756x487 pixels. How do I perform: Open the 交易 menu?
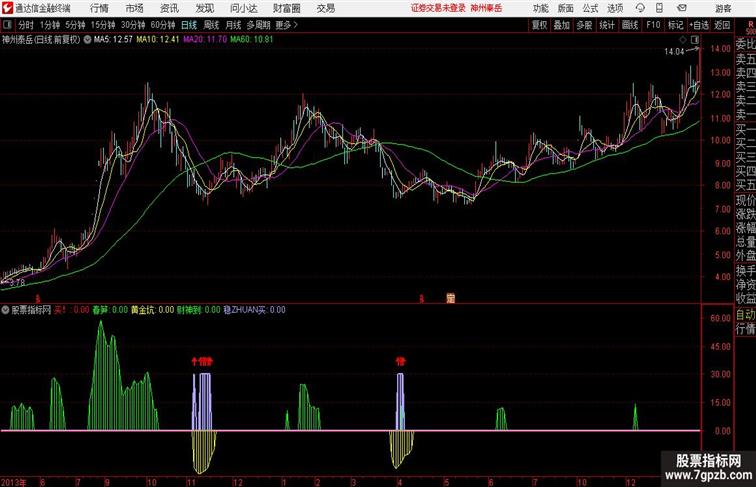point(325,8)
